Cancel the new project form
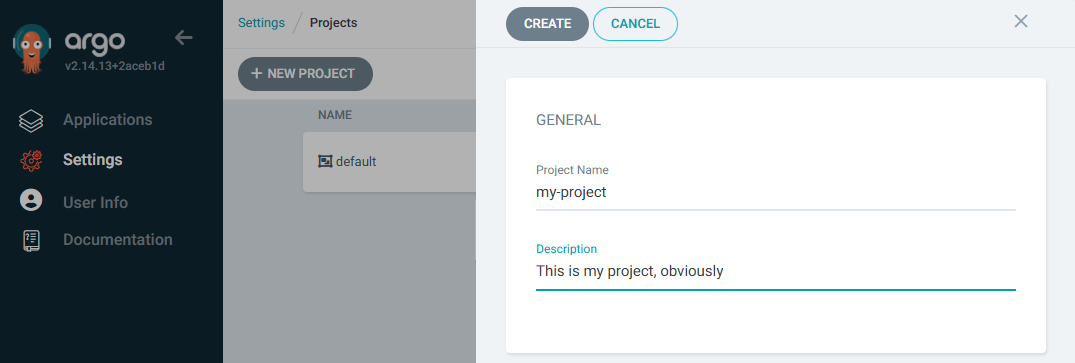1075x363 pixels. [x=635, y=24]
